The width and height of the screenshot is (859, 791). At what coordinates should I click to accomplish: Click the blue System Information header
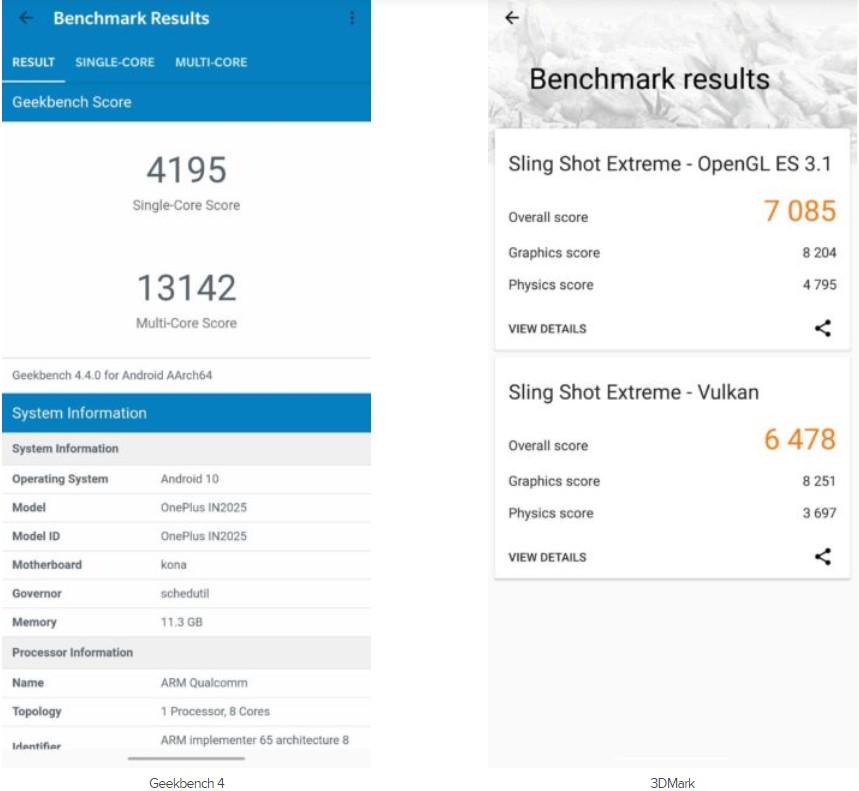pos(186,412)
